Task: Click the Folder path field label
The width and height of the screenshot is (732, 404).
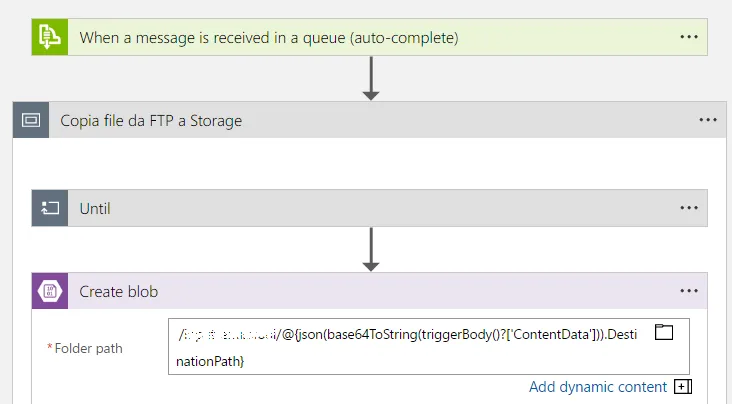Action: (x=88, y=348)
